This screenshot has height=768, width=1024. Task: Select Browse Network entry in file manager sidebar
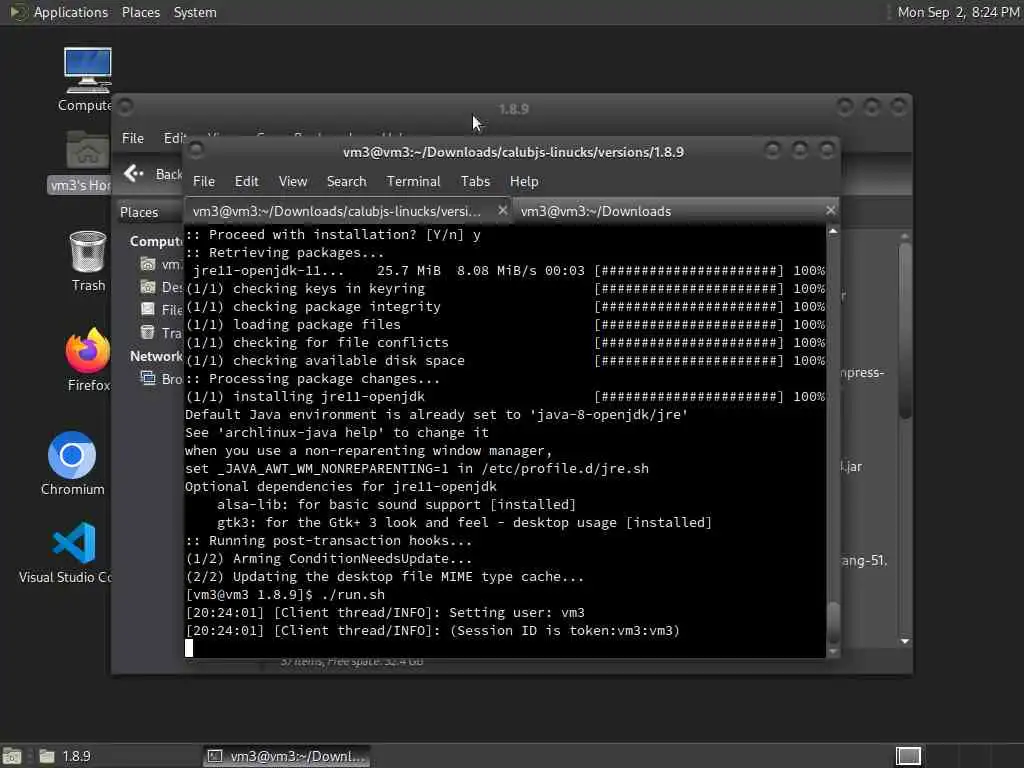[x=161, y=379]
